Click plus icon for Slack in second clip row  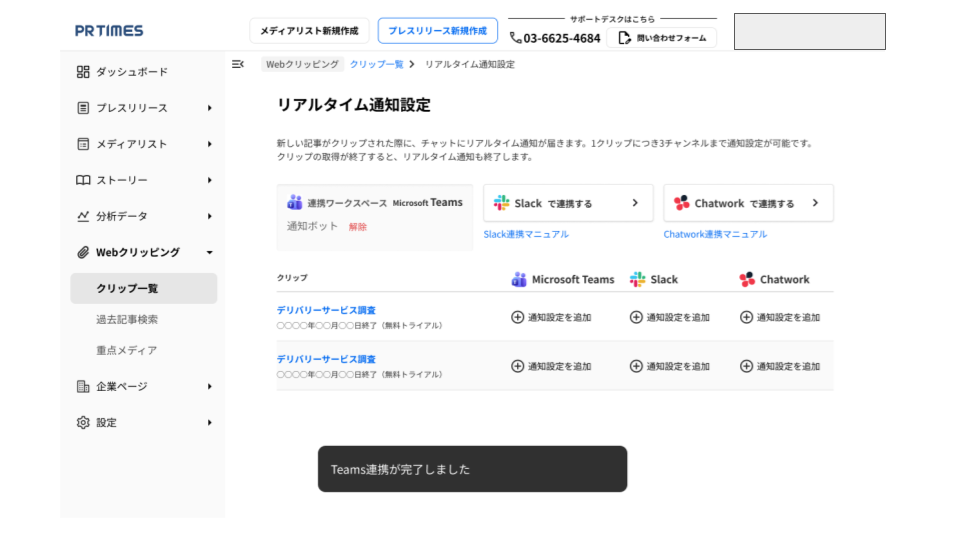pyautogui.click(x=636, y=366)
